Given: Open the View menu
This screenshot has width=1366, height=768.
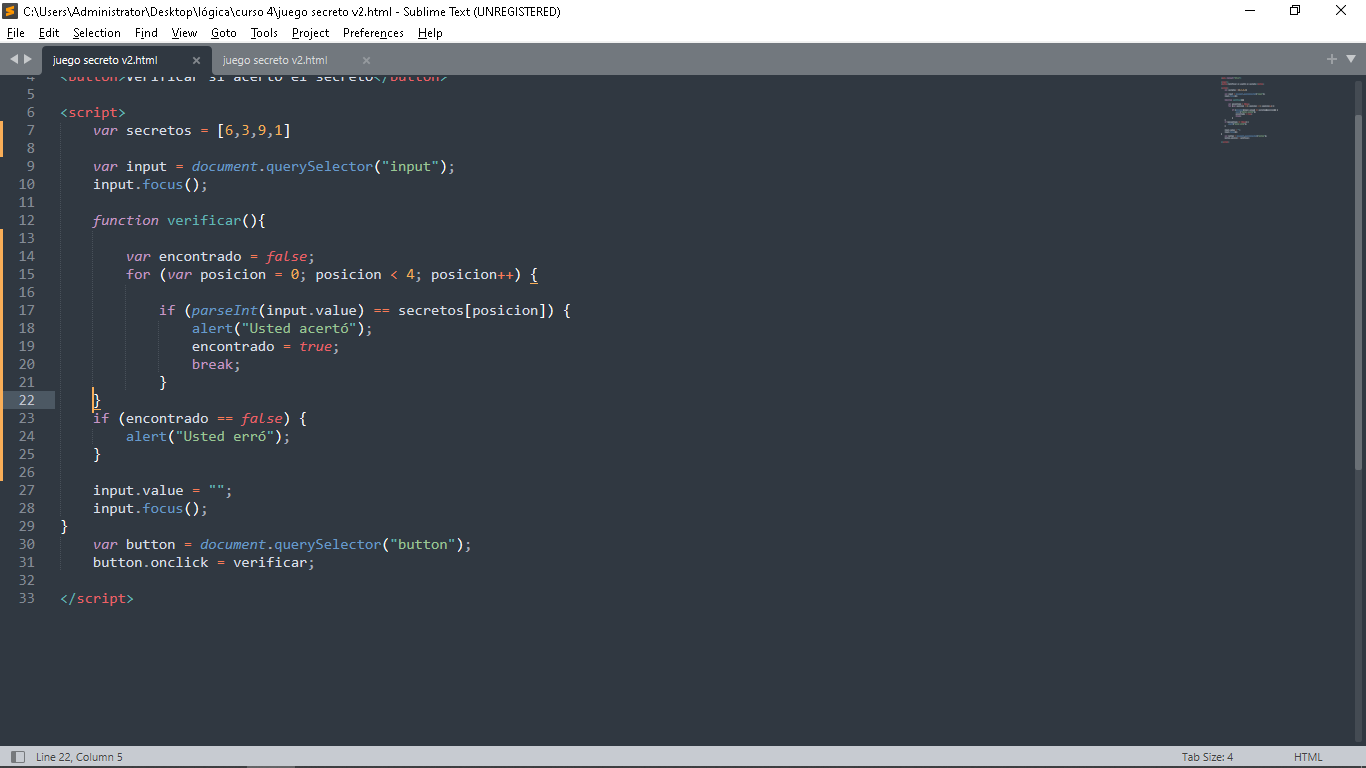Looking at the screenshot, I should click(x=184, y=33).
